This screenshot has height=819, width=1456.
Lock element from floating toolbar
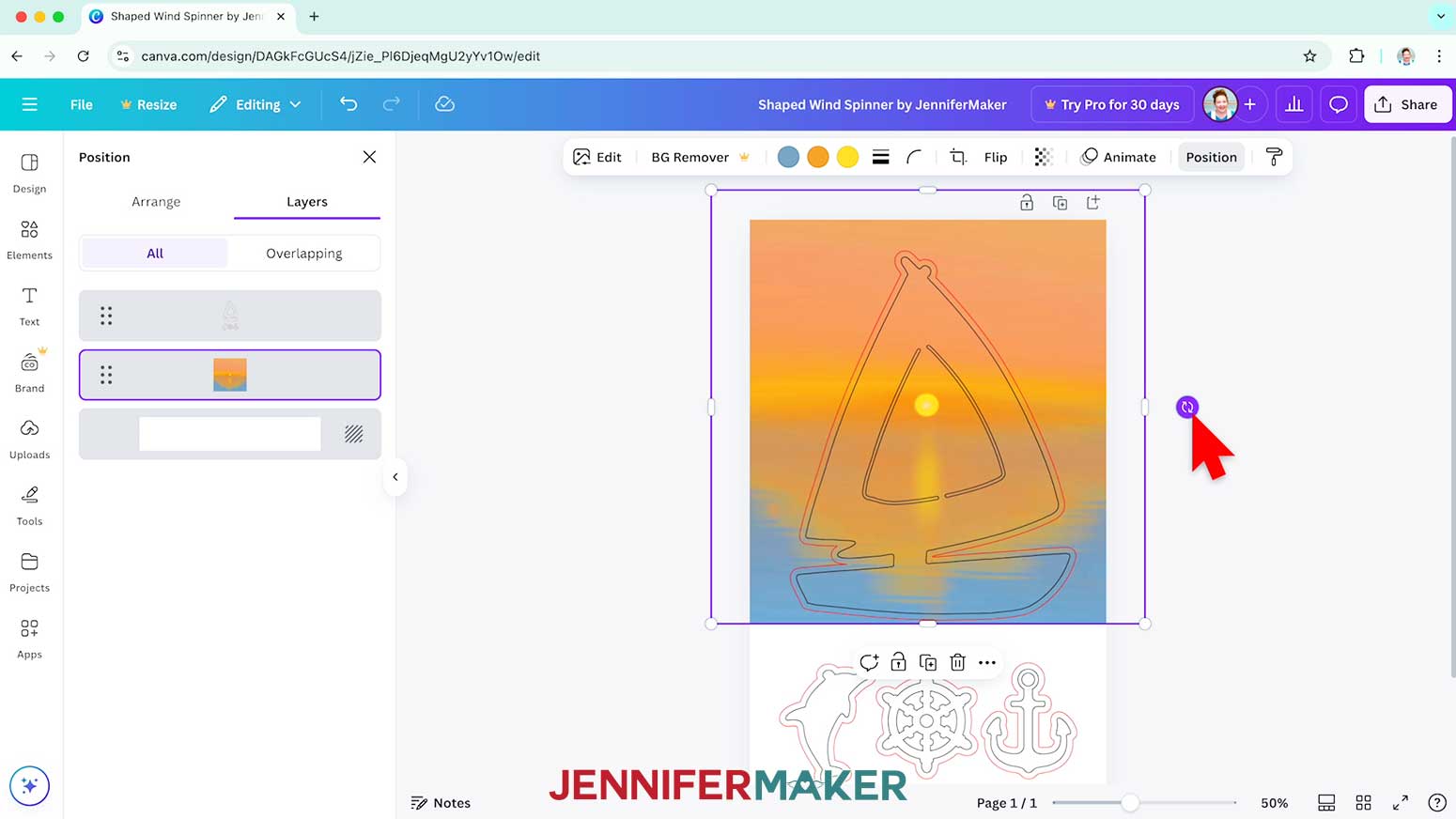pos(899,663)
